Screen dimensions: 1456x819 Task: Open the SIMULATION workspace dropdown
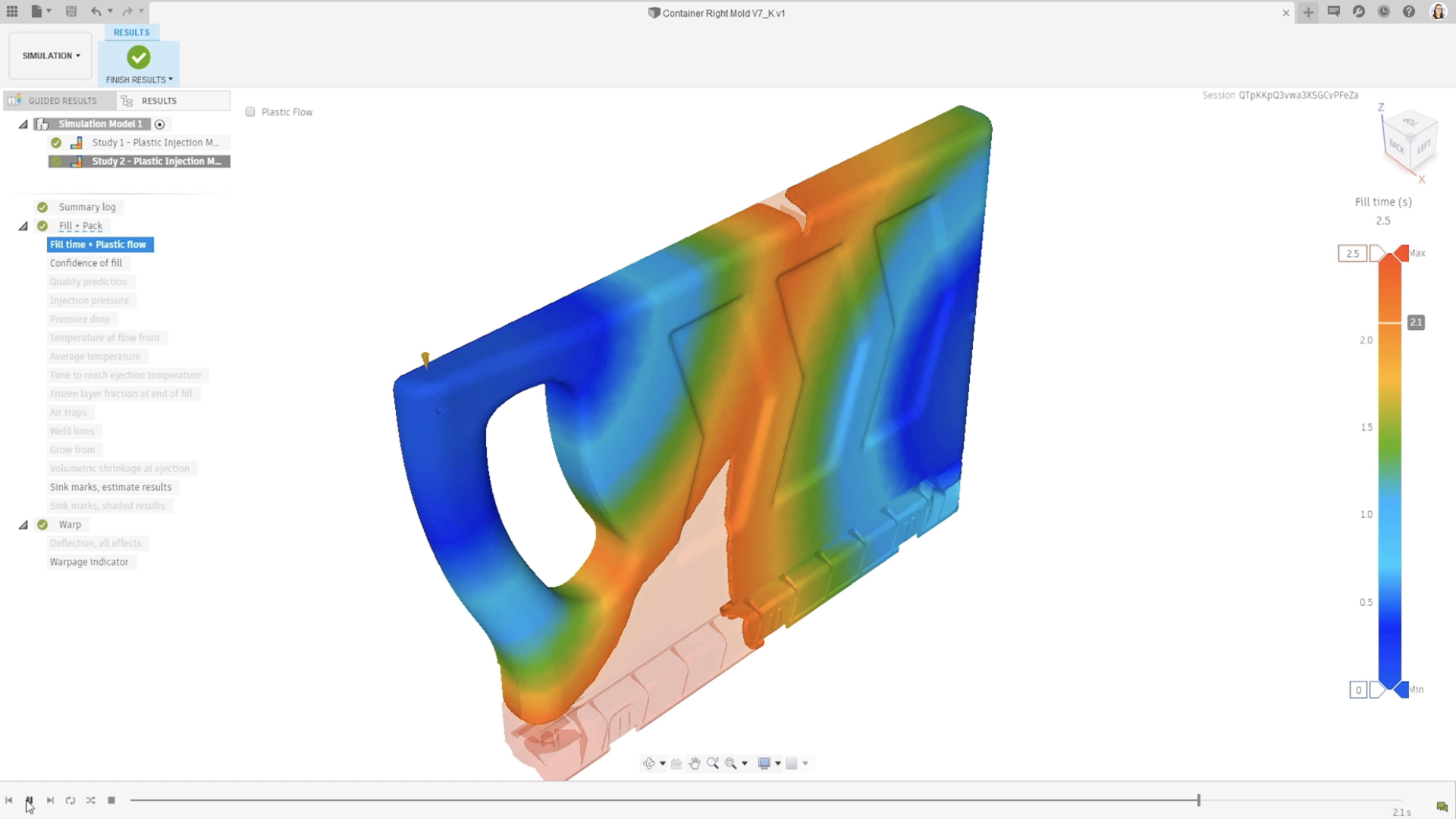[x=51, y=55]
